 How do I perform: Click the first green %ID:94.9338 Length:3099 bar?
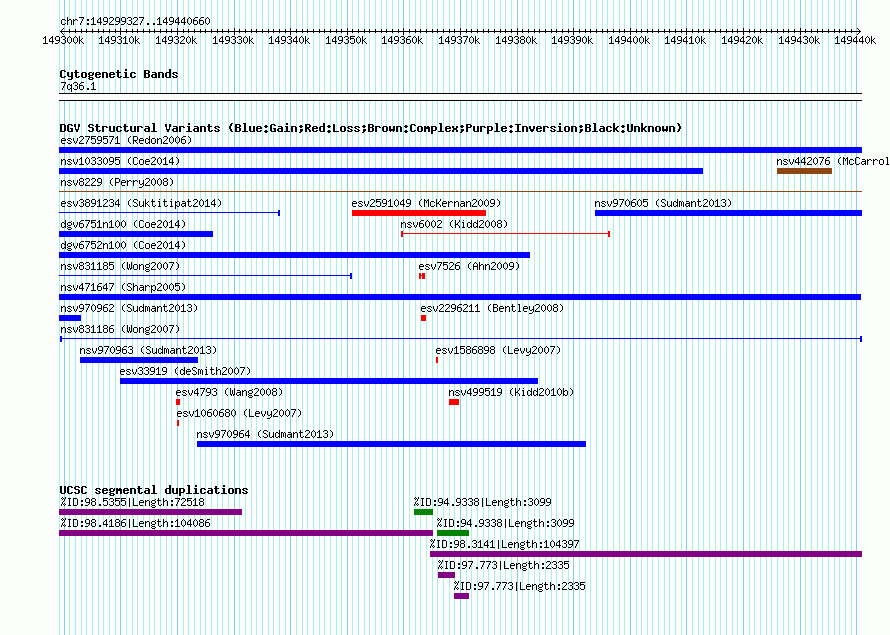(423, 512)
